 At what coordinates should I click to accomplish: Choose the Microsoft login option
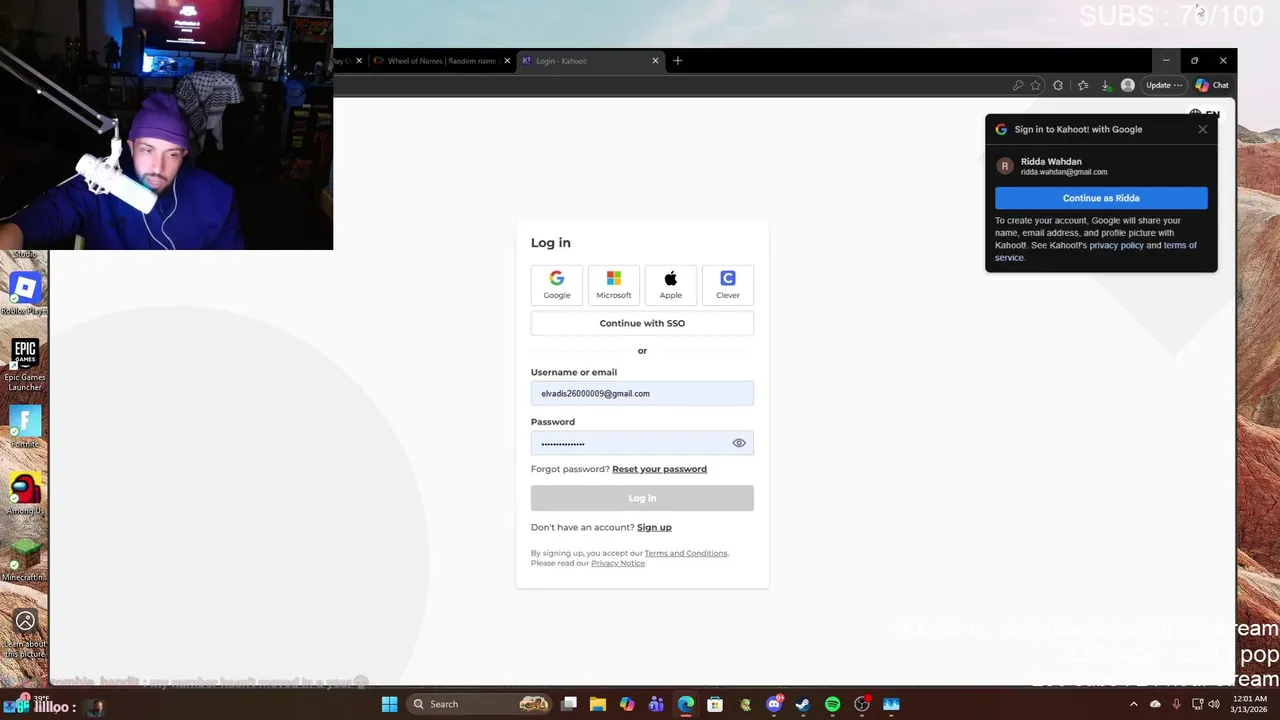click(614, 284)
